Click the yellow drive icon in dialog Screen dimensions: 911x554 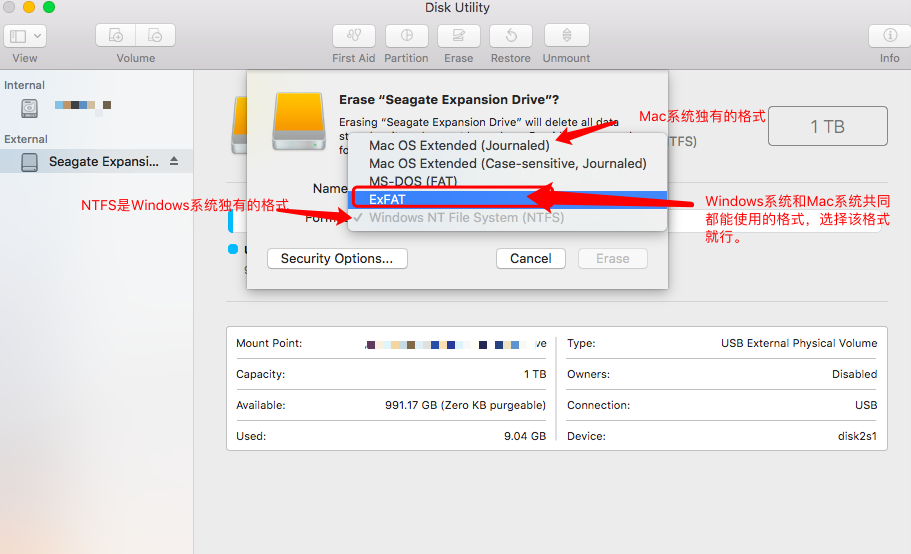pyautogui.click(x=299, y=121)
